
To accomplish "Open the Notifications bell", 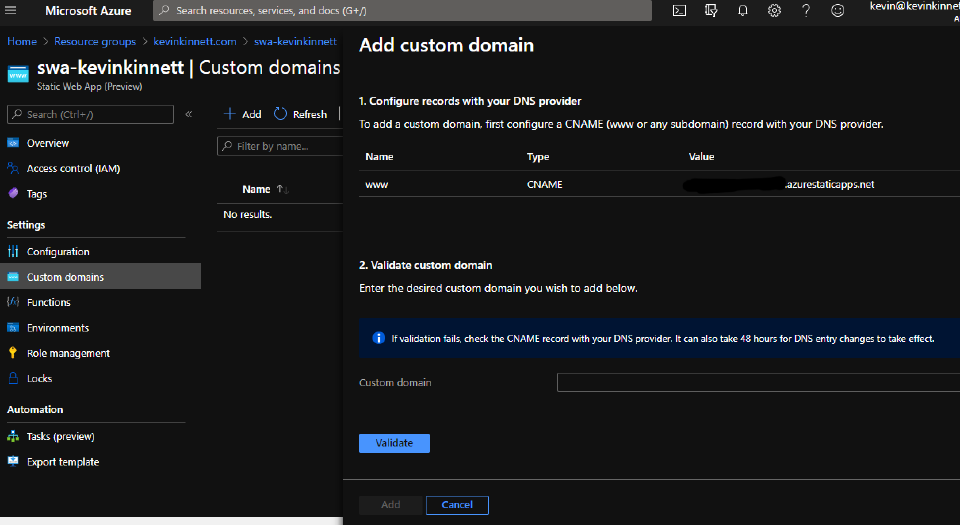I will [743, 10].
